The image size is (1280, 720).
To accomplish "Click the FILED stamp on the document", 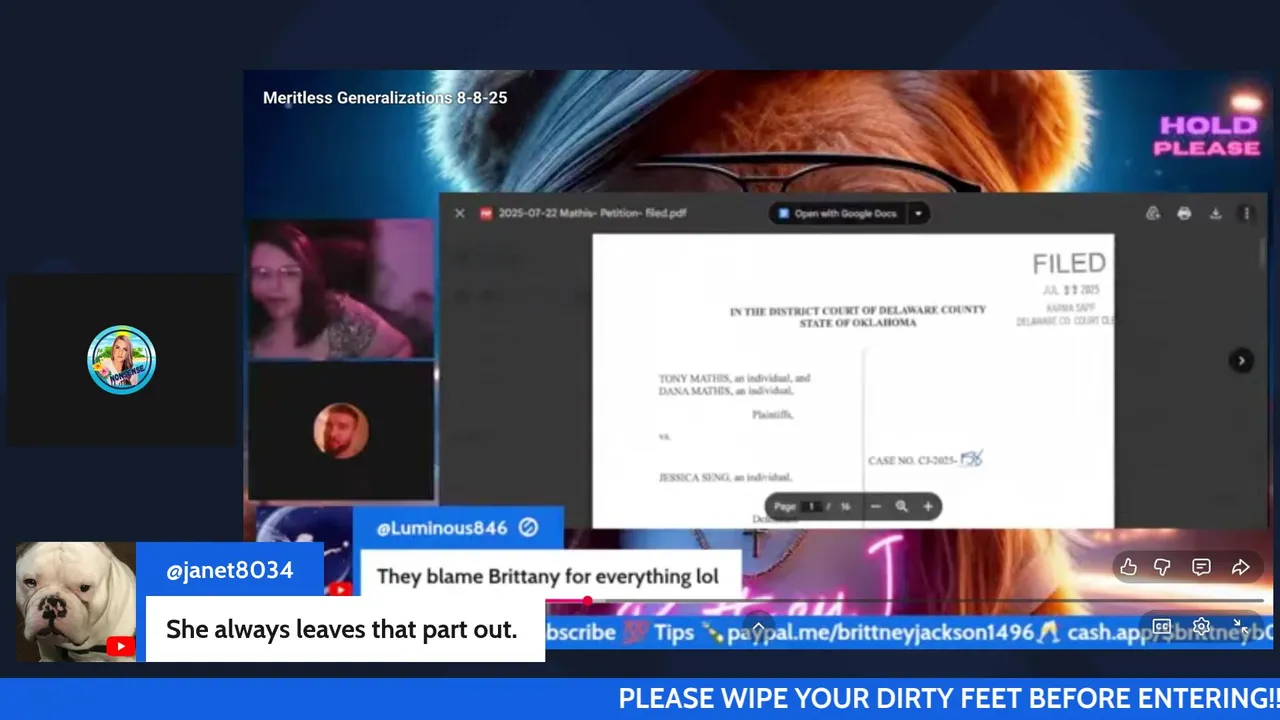I will click(1069, 263).
